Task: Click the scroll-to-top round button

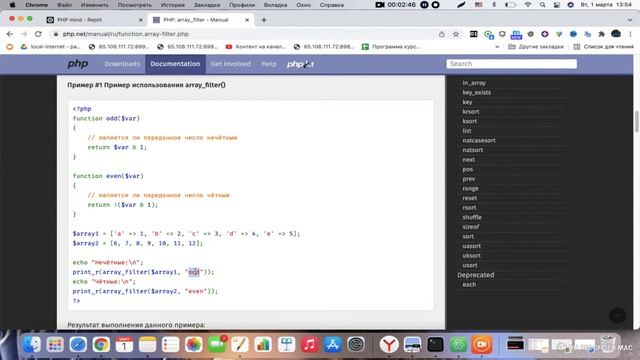Action: [618, 315]
